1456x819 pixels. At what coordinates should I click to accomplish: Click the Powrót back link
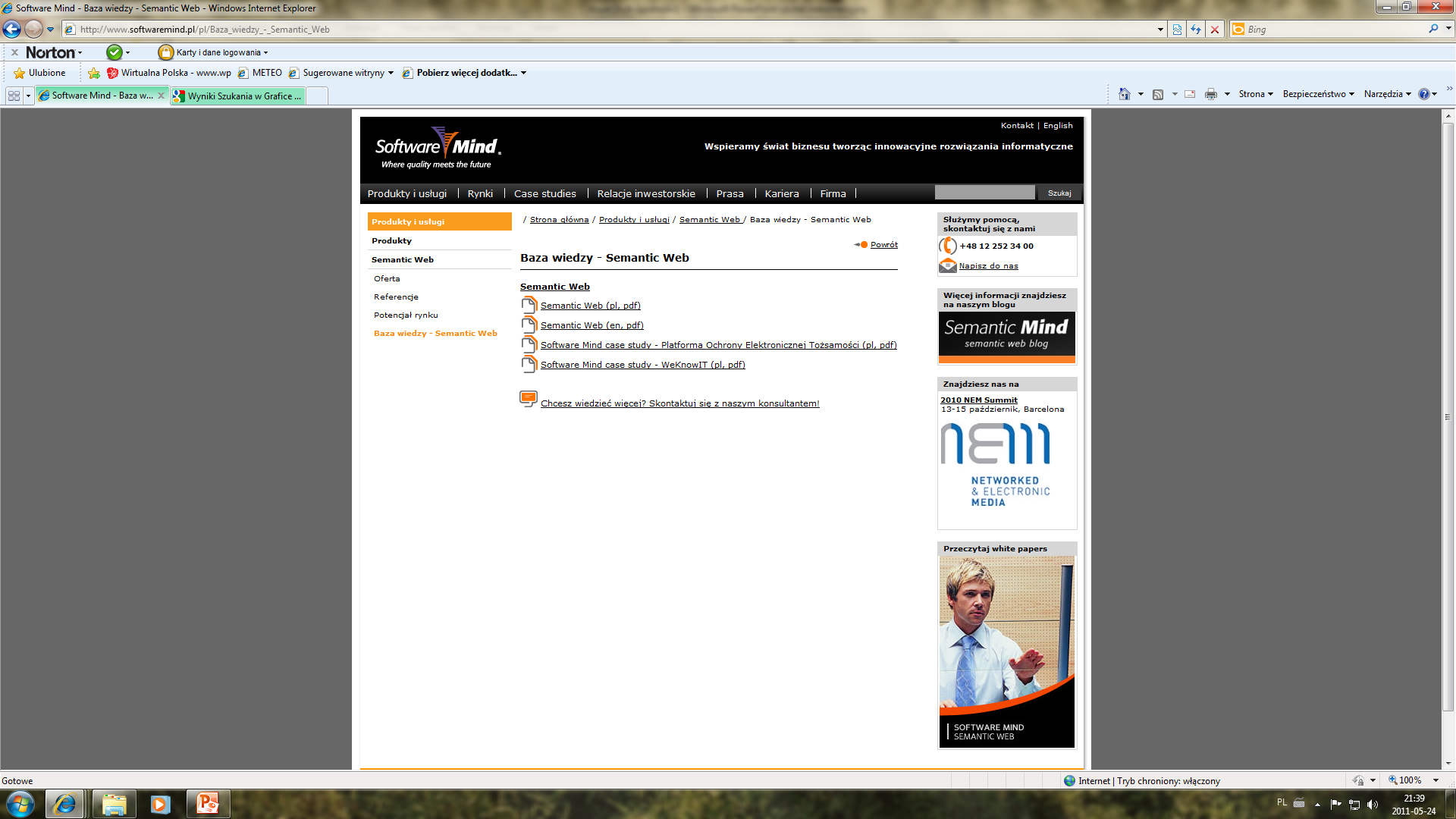[x=884, y=244]
